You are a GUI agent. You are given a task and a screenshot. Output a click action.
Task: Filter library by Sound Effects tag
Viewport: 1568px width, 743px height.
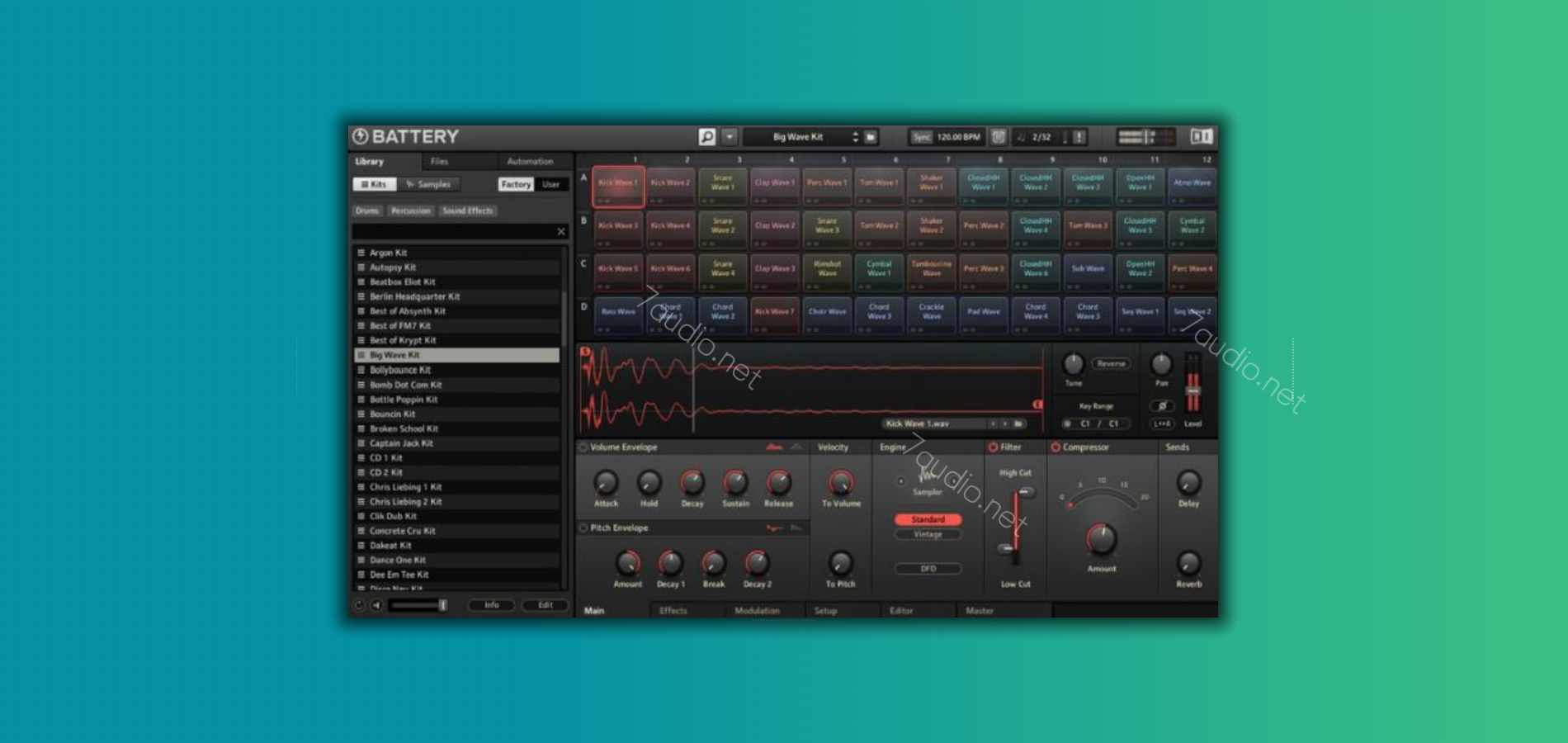pyautogui.click(x=467, y=211)
